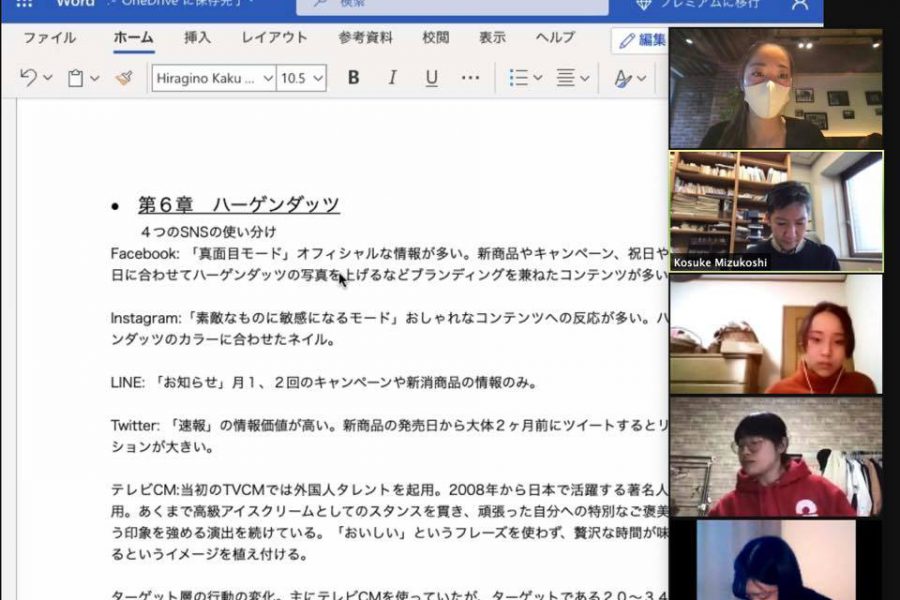
Task: Toggle Bold formatting
Action: point(354,78)
